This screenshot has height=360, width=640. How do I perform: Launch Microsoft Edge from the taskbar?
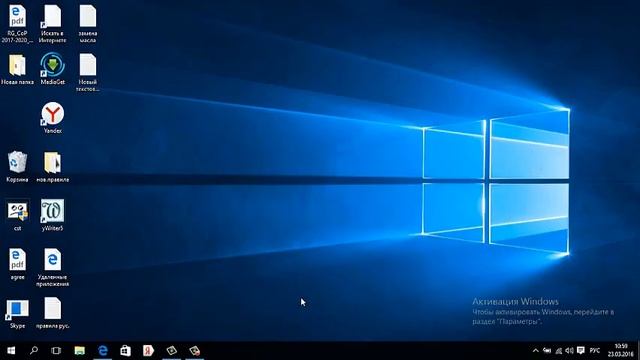(x=102, y=351)
